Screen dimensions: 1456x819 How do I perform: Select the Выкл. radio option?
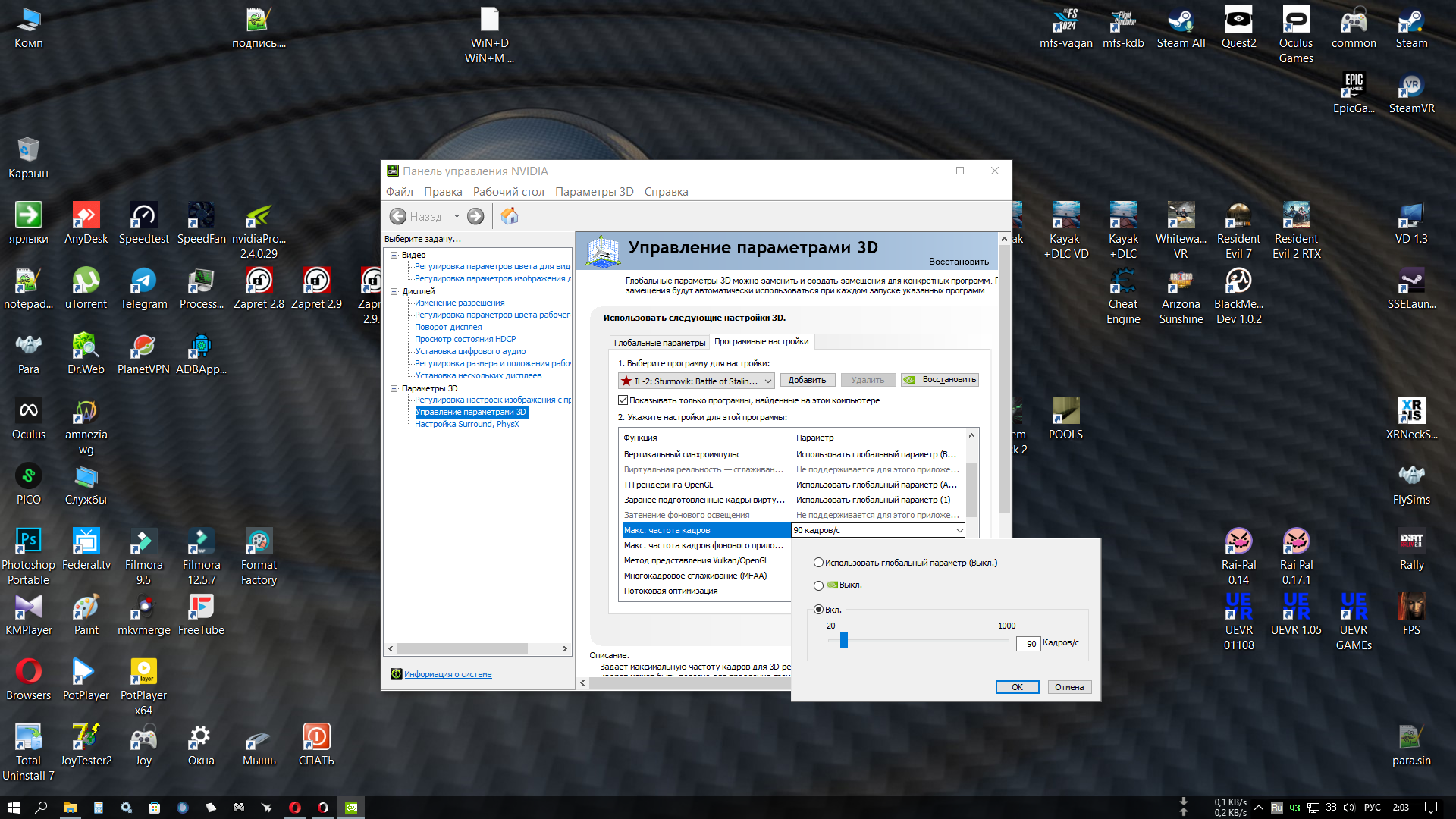tap(818, 585)
